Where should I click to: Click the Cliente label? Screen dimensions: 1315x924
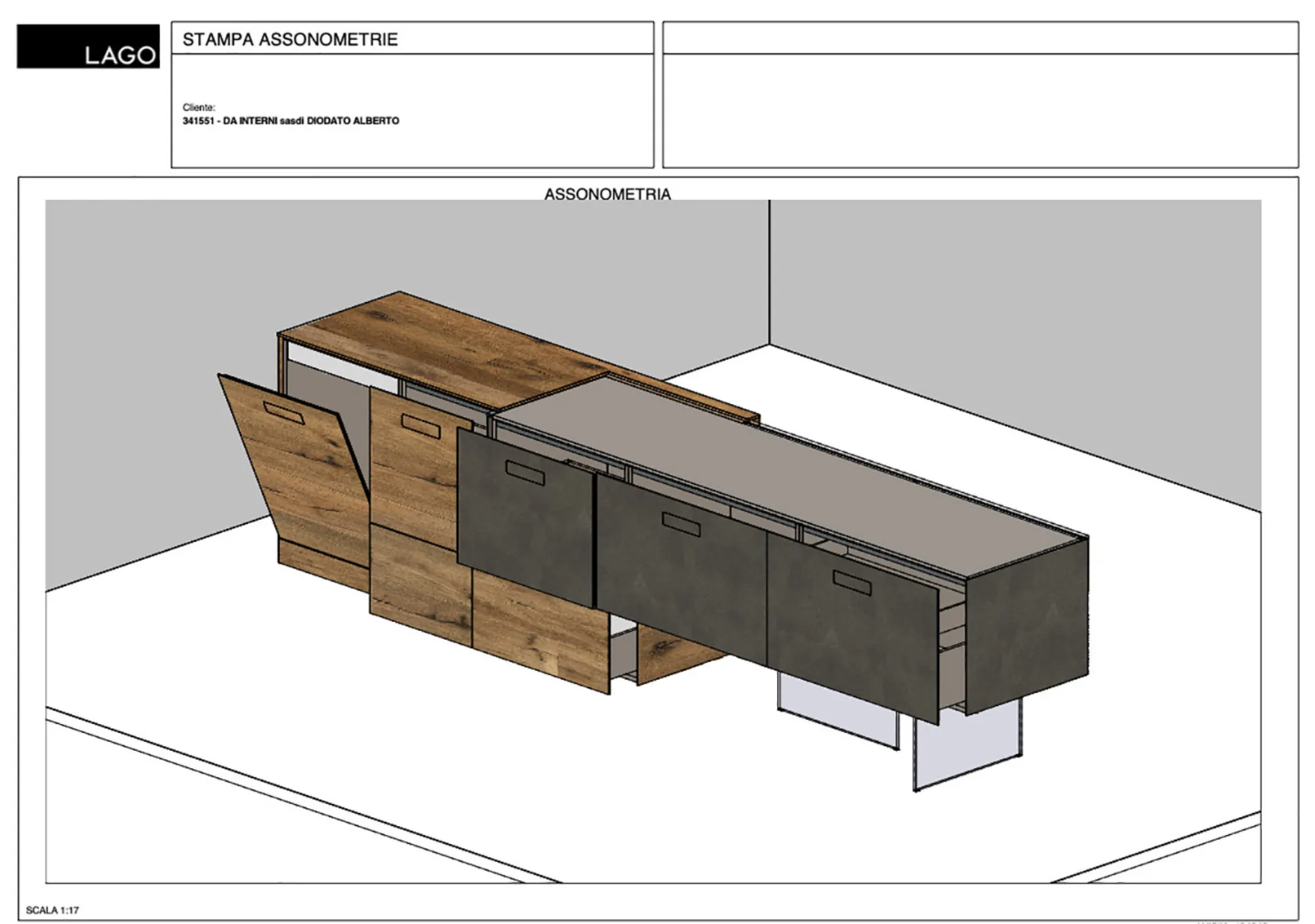click(x=199, y=108)
